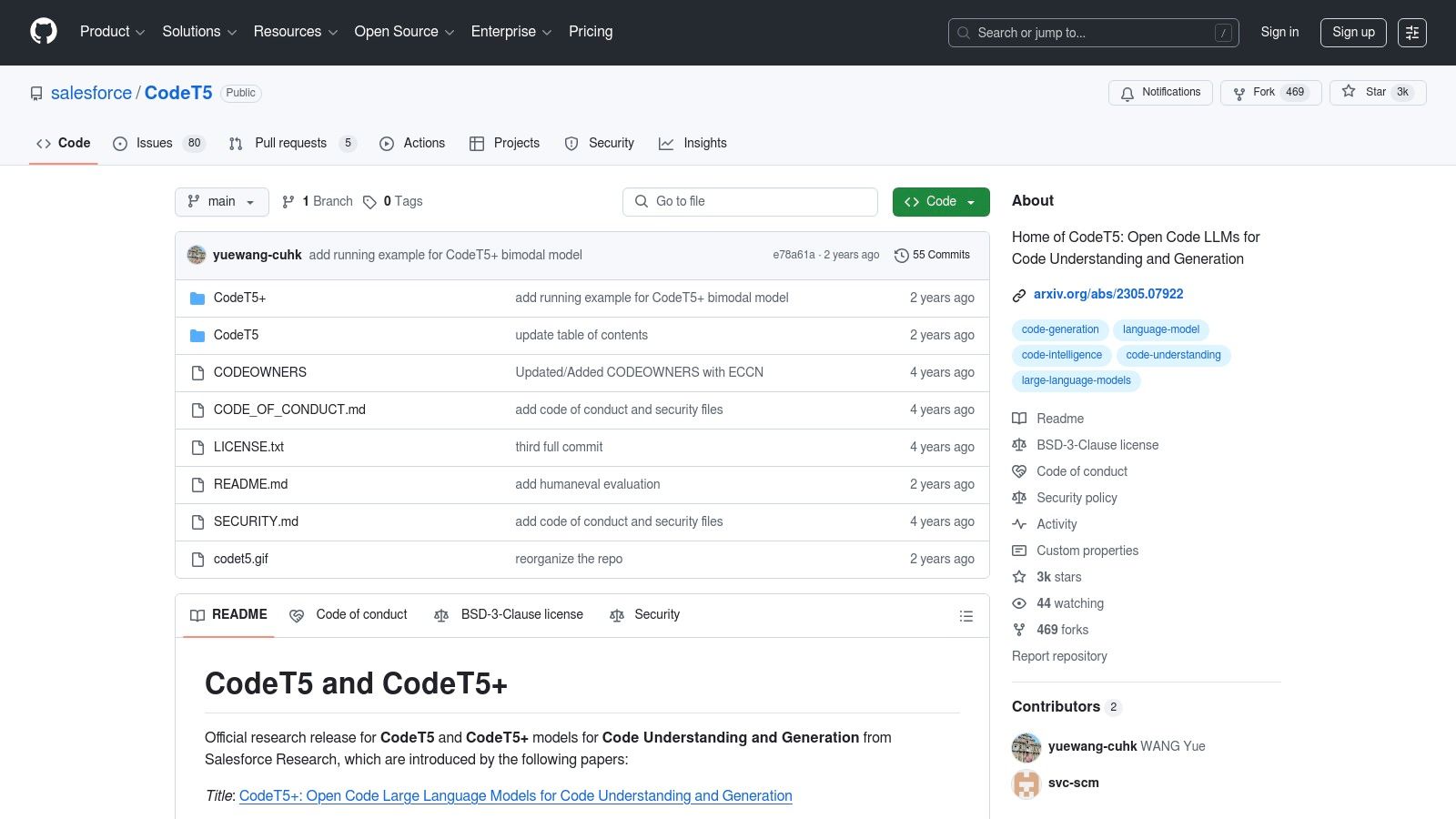1456x819 pixels.
Task: Expand the Solutions menu
Action: (199, 32)
